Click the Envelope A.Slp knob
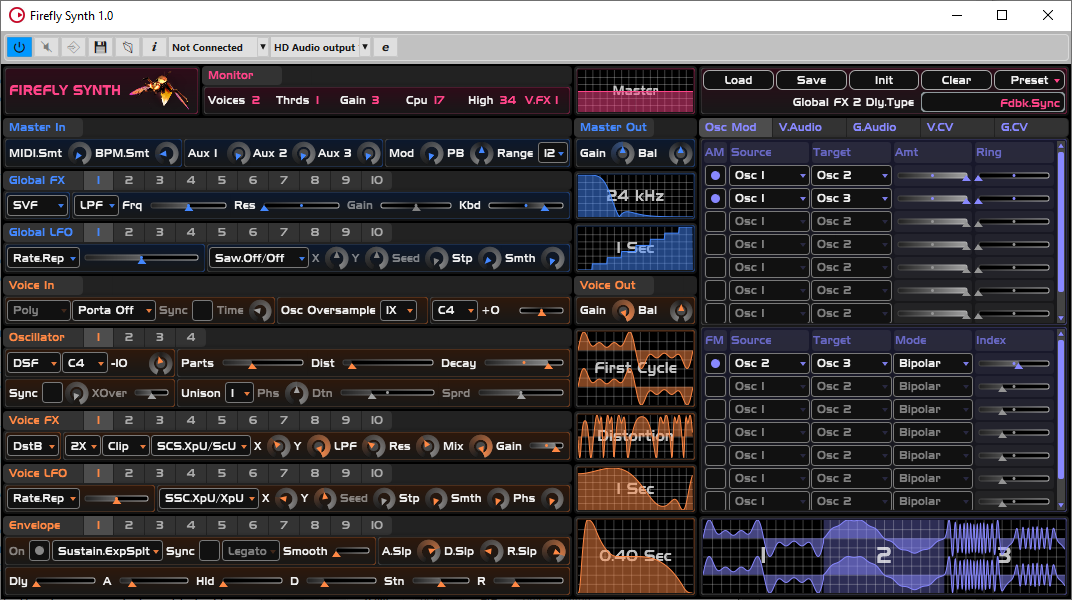Image resolution: width=1072 pixels, height=600 pixels. (x=429, y=551)
